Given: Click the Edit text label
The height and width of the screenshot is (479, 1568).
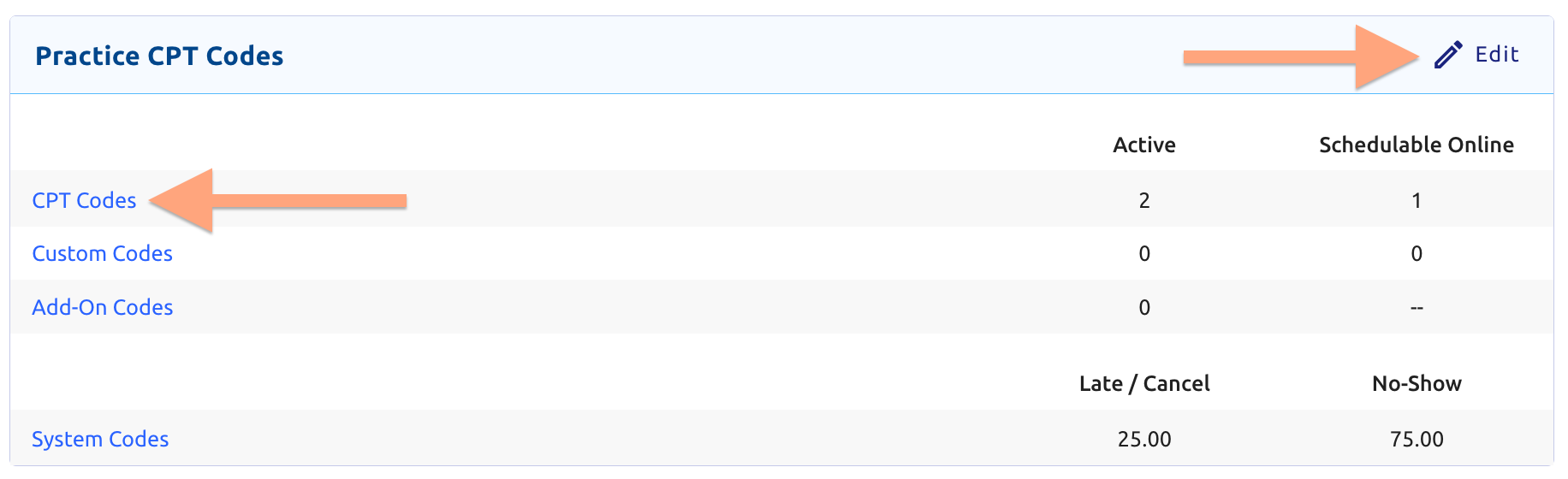Looking at the screenshot, I should 1497,55.
